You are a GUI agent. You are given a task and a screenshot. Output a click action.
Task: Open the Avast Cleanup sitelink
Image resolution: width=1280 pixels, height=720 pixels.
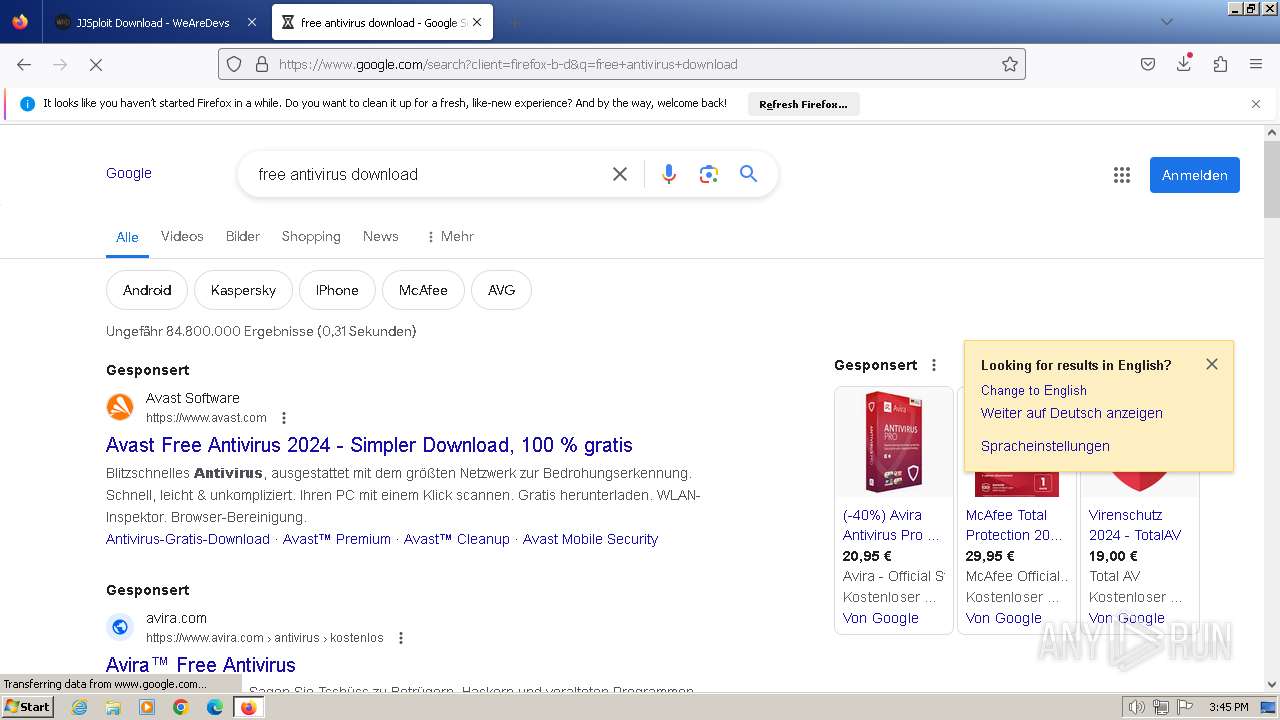coord(457,539)
